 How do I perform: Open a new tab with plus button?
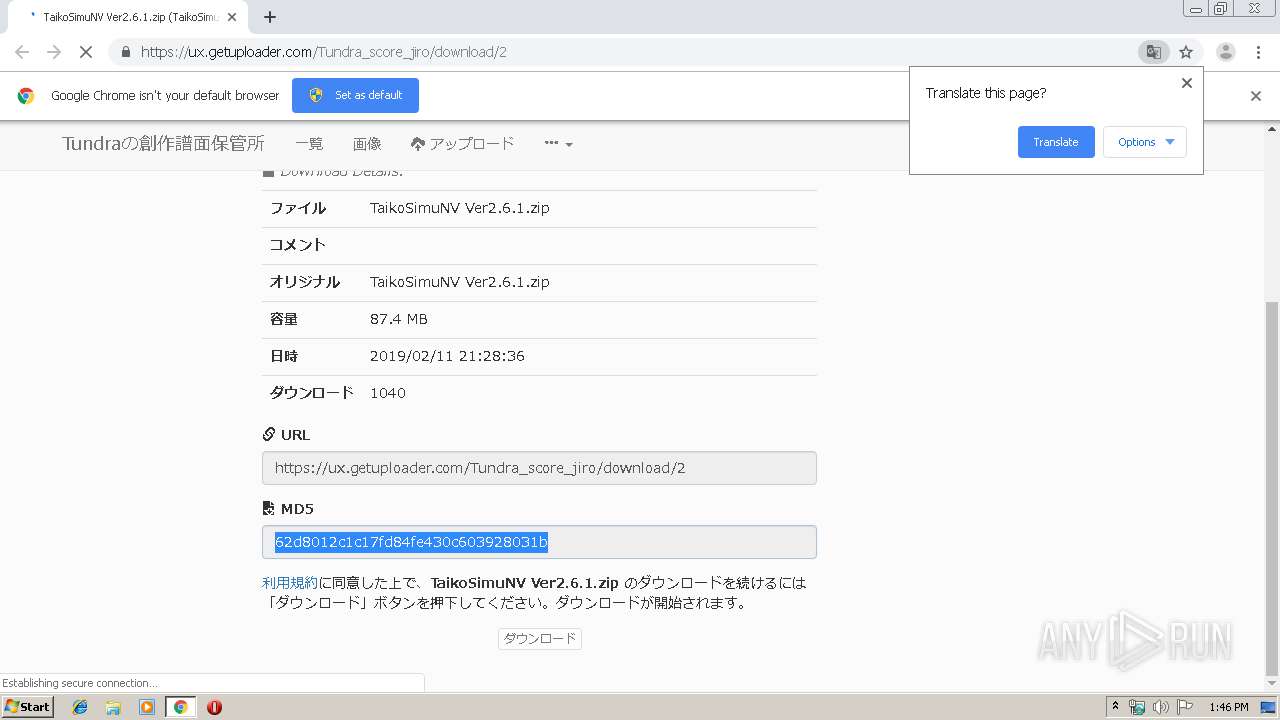point(270,17)
